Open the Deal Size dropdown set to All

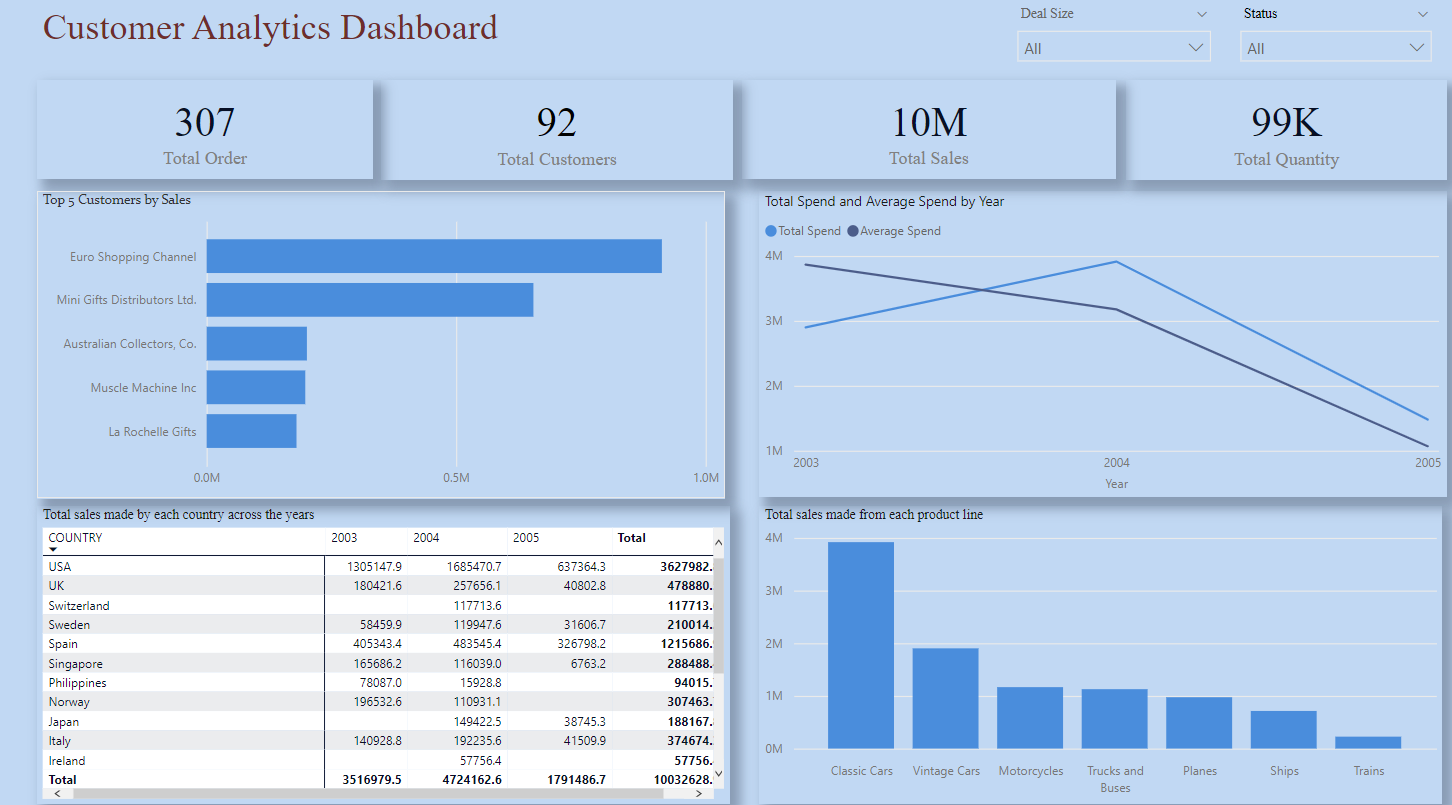pos(1114,48)
